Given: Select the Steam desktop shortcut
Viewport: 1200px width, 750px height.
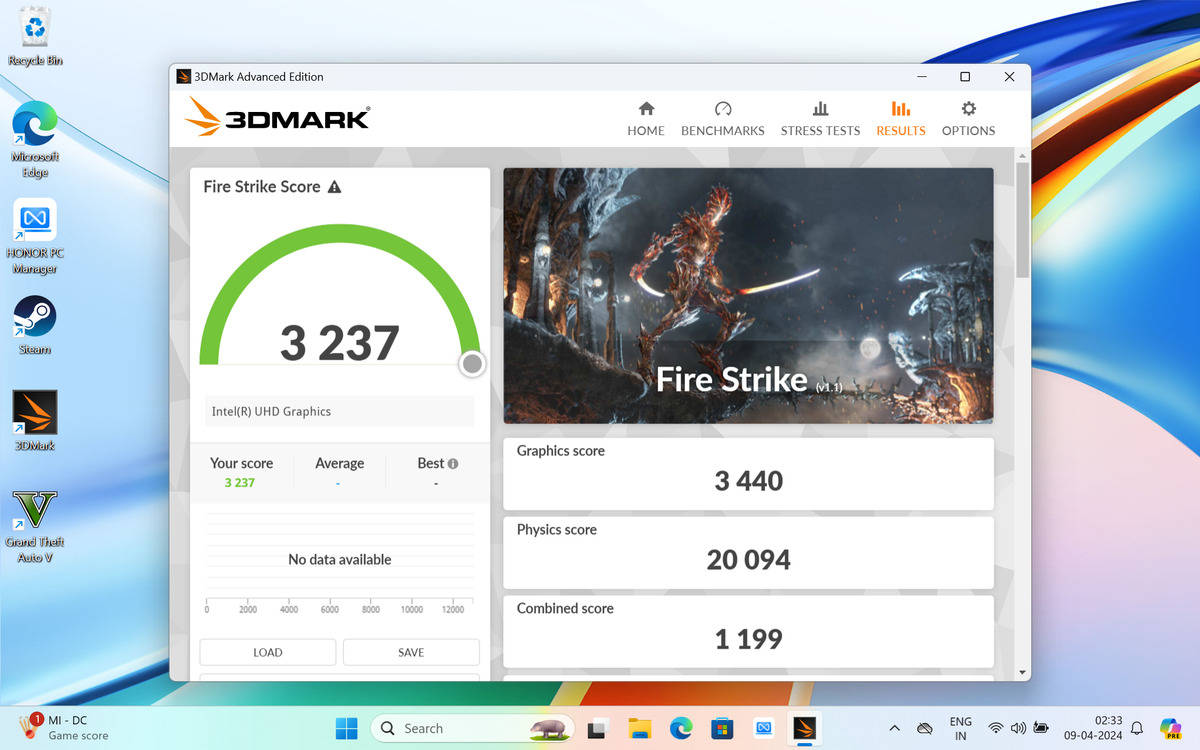Looking at the screenshot, I should coord(35,325).
